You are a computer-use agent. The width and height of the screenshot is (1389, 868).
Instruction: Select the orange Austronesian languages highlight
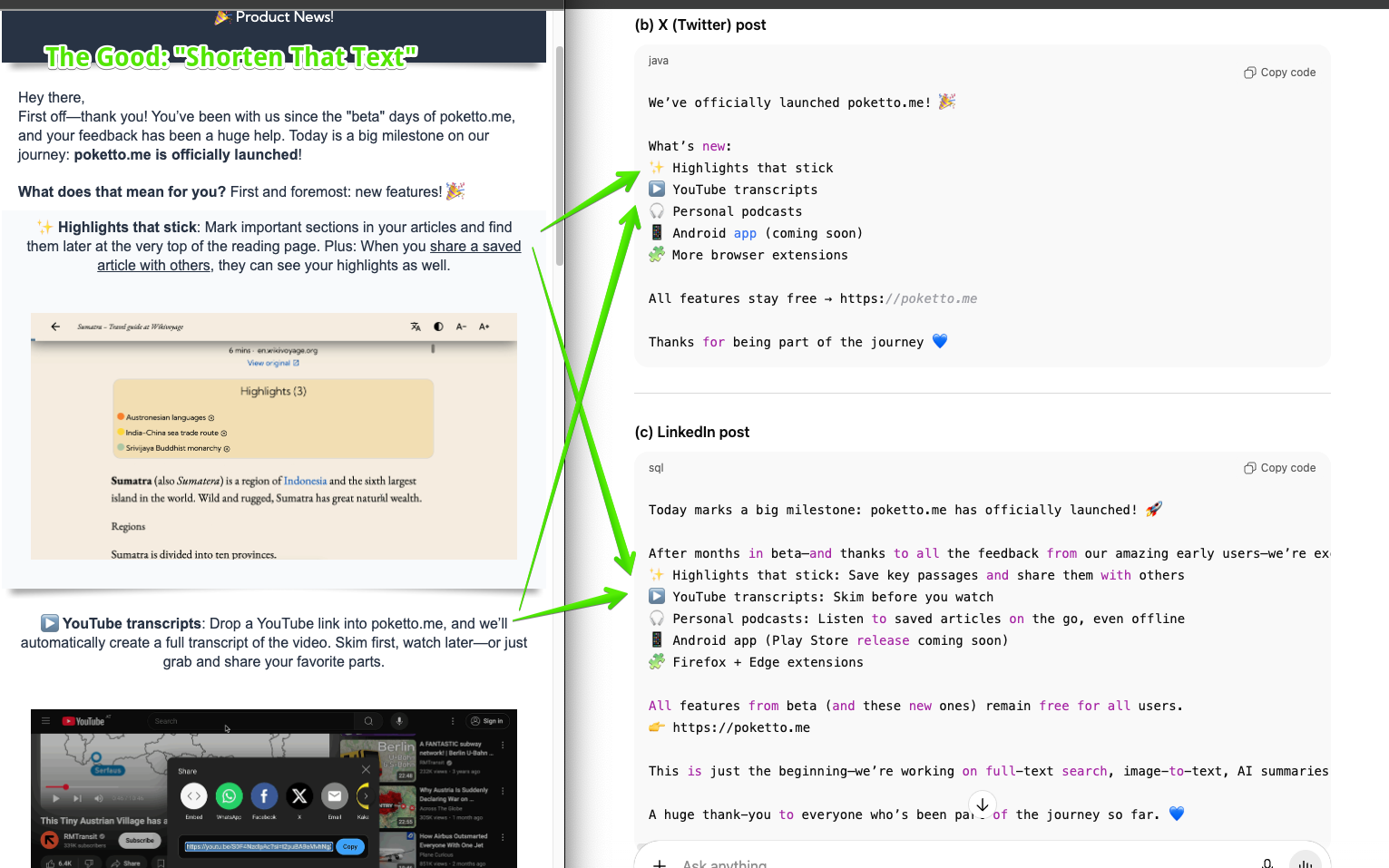(x=166, y=417)
